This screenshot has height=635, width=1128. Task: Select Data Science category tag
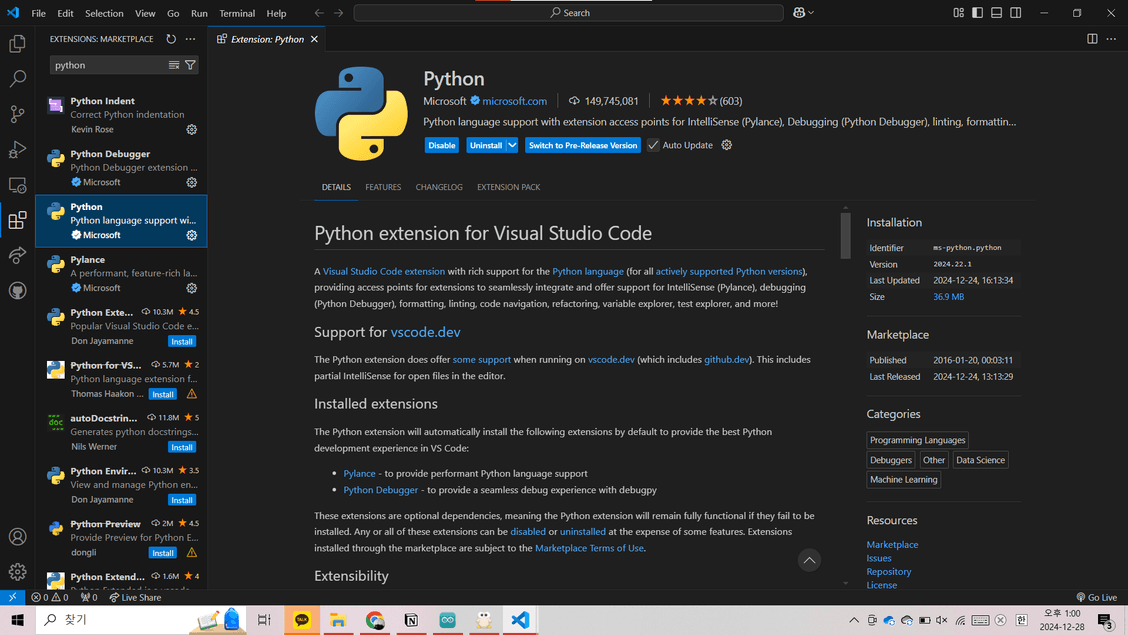(980, 460)
